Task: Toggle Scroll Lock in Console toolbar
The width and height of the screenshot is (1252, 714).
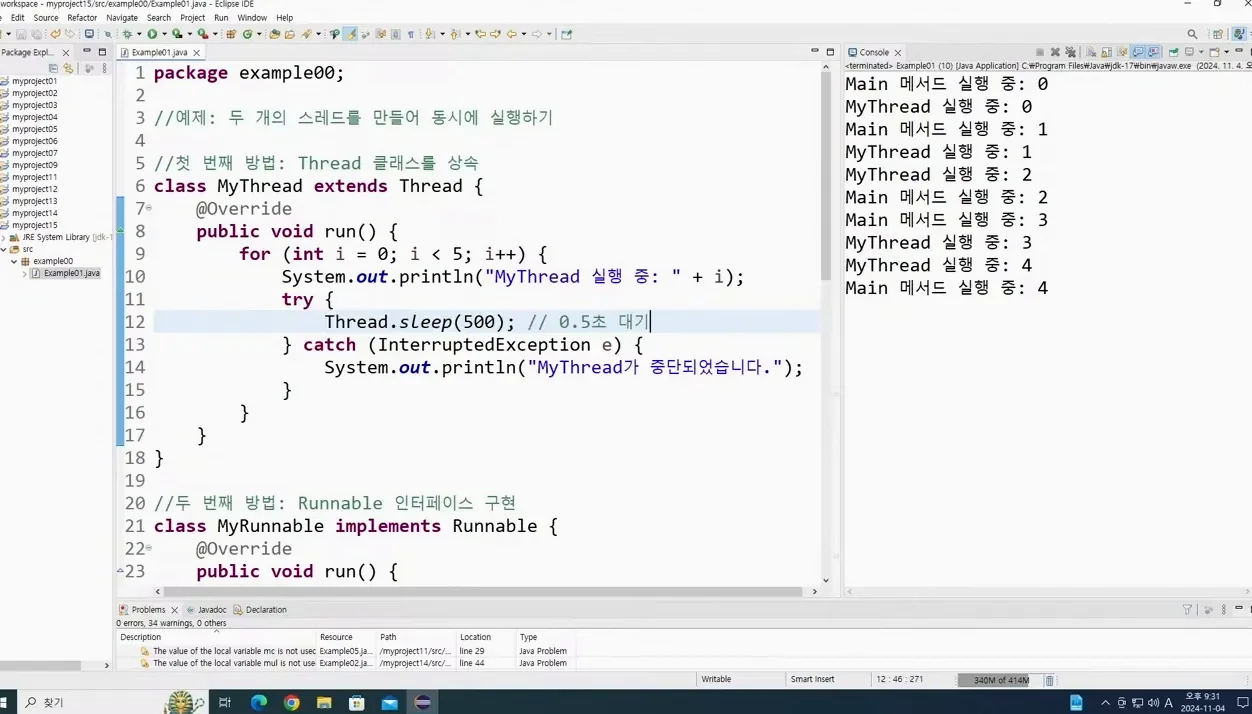Action: click(x=1106, y=52)
